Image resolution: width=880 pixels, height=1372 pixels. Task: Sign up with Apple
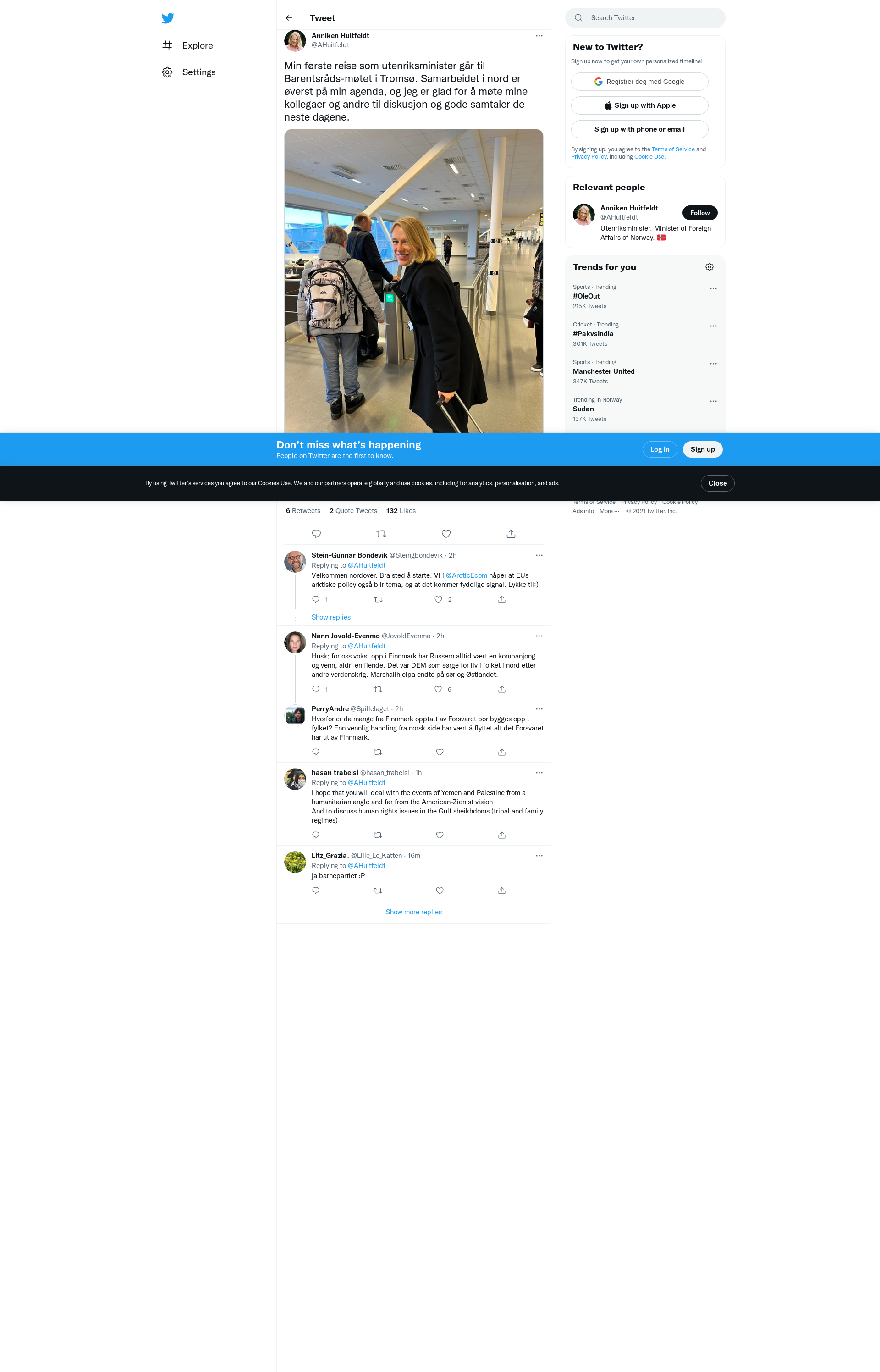tap(639, 106)
